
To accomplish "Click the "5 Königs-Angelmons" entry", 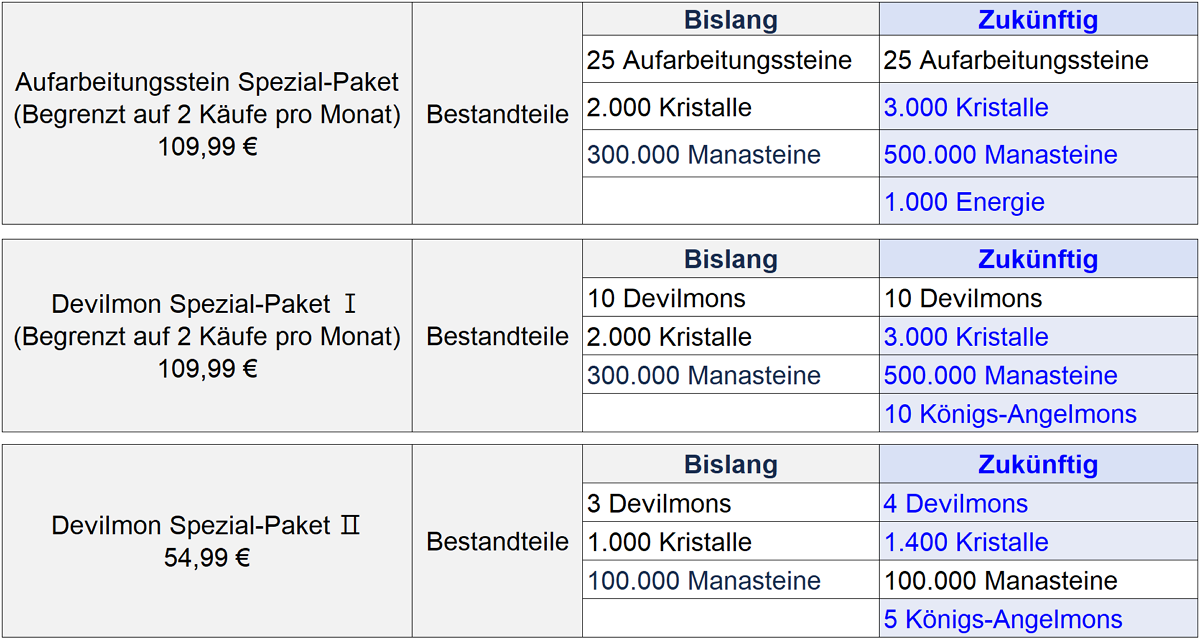I will pos(1003,619).
